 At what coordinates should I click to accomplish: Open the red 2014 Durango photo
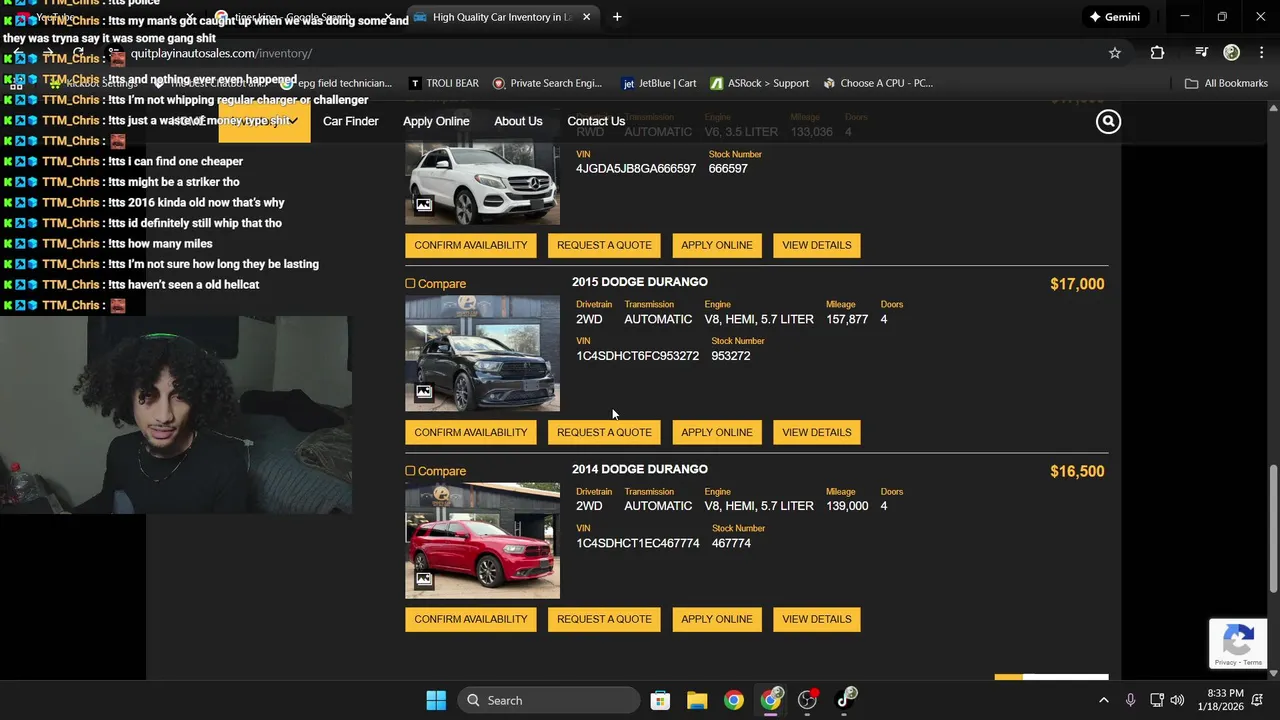point(482,540)
